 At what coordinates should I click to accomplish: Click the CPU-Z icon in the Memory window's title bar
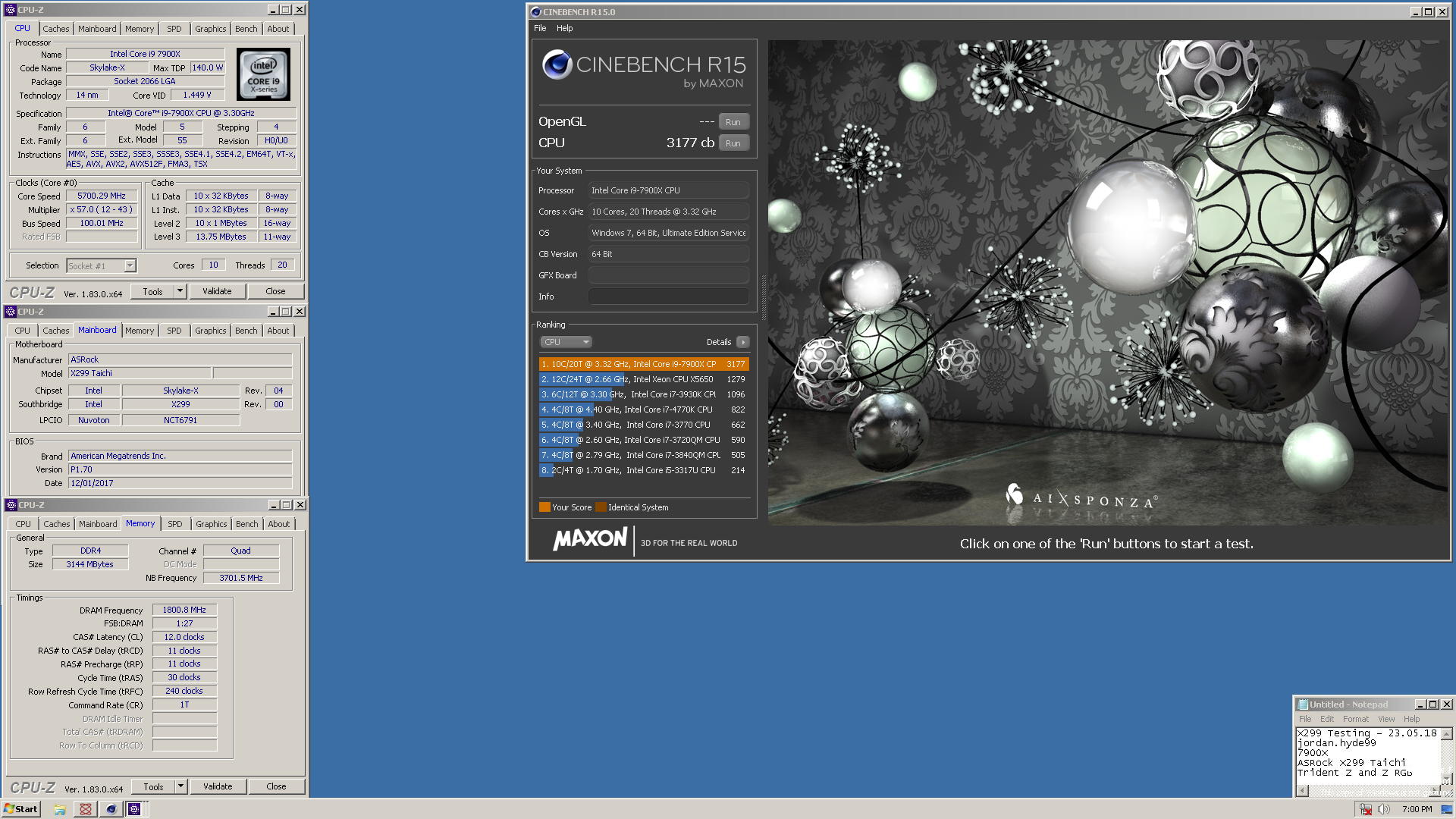tap(11, 505)
